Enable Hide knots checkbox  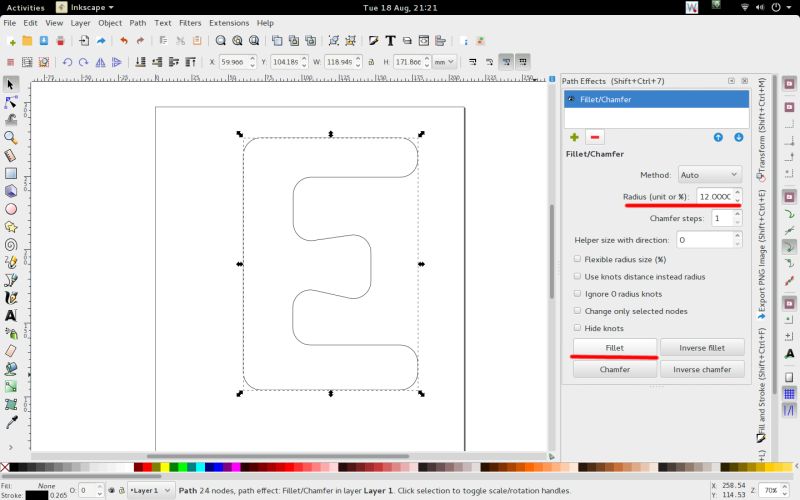577,328
